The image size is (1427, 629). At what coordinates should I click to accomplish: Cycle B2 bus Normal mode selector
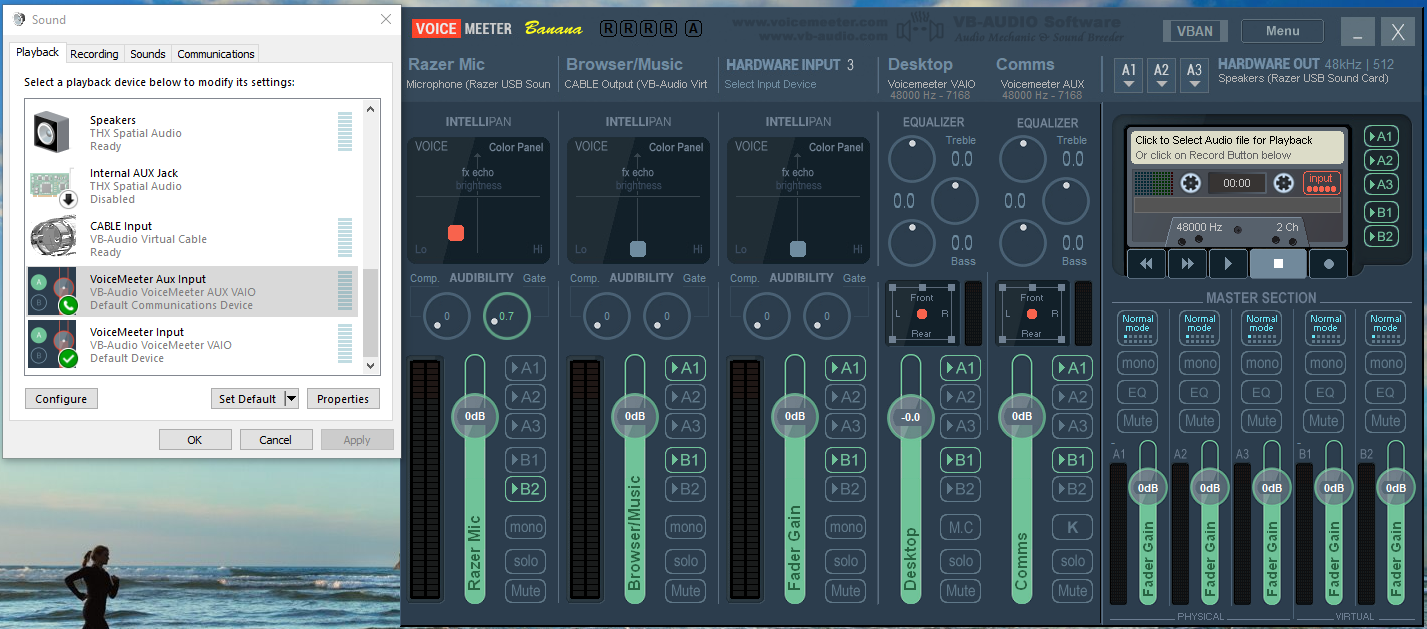tap(1385, 327)
